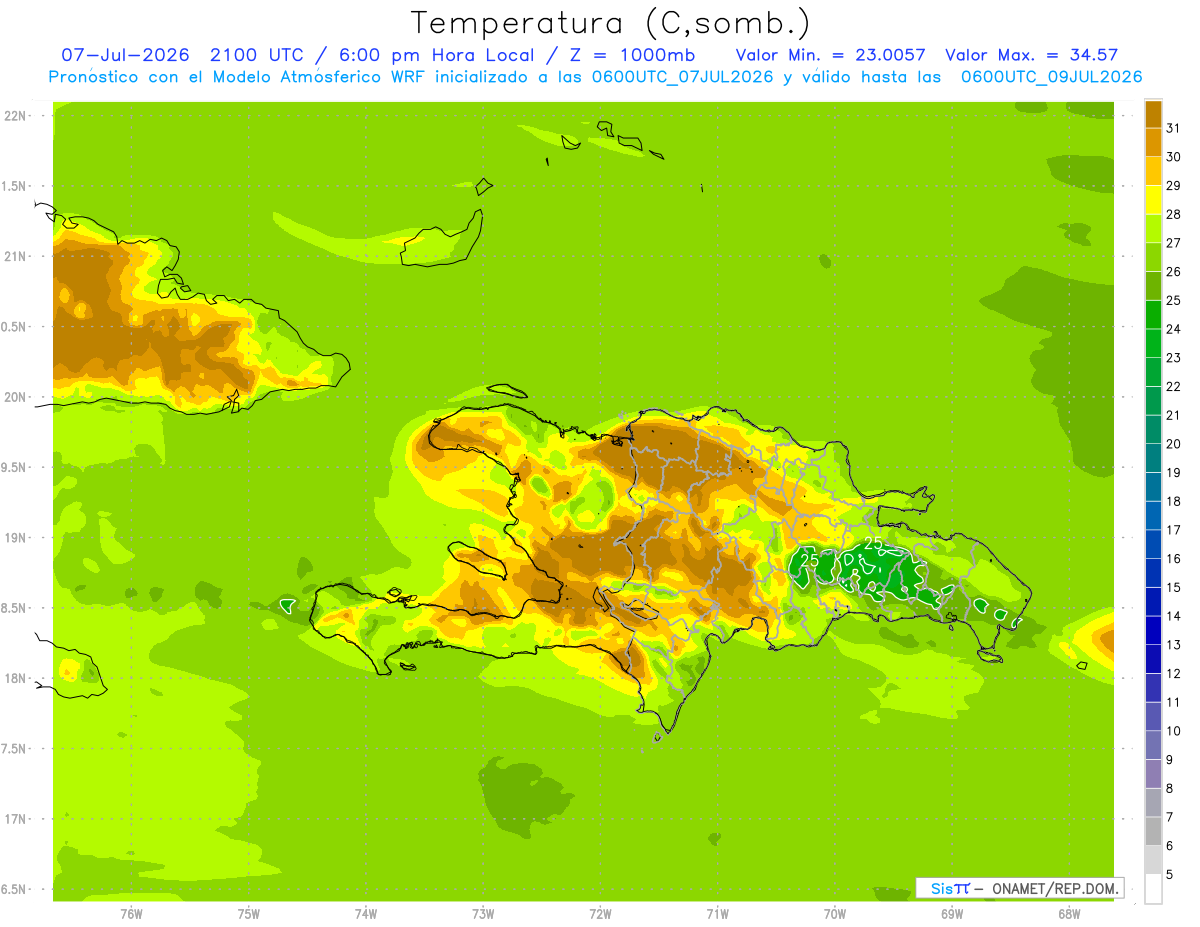Click the gray legend swatch between 6 and 7
Viewport: 1200px width, 927px height.
pyautogui.click(x=1153, y=831)
